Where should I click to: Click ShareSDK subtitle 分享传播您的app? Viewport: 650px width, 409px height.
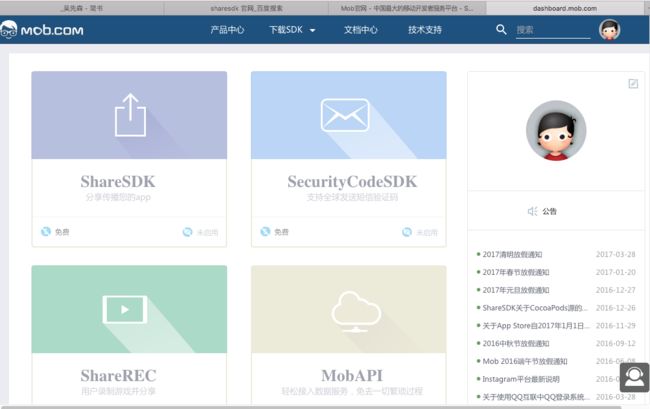[118, 197]
